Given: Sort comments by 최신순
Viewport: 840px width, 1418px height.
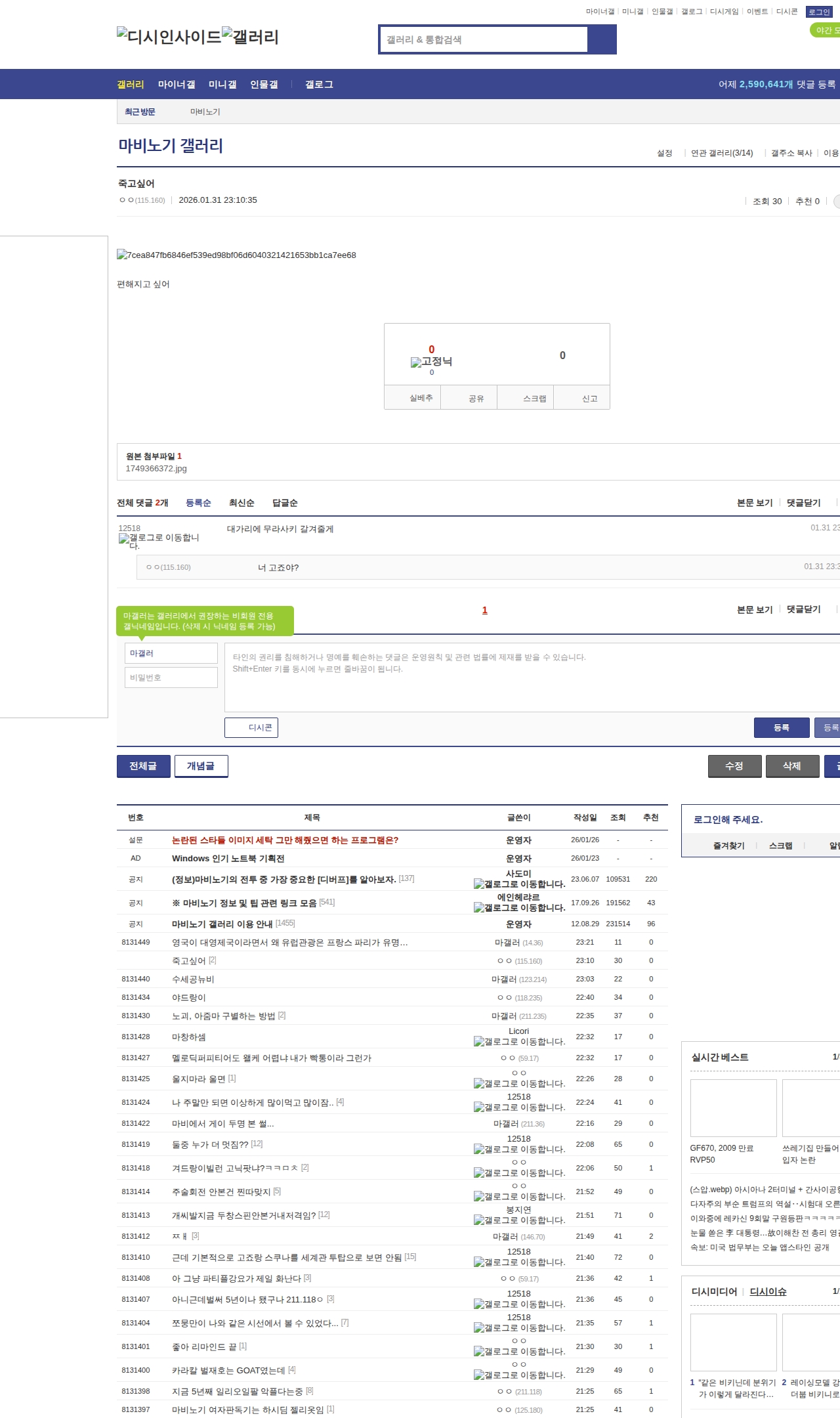Looking at the screenshot, I should (241, 503).
